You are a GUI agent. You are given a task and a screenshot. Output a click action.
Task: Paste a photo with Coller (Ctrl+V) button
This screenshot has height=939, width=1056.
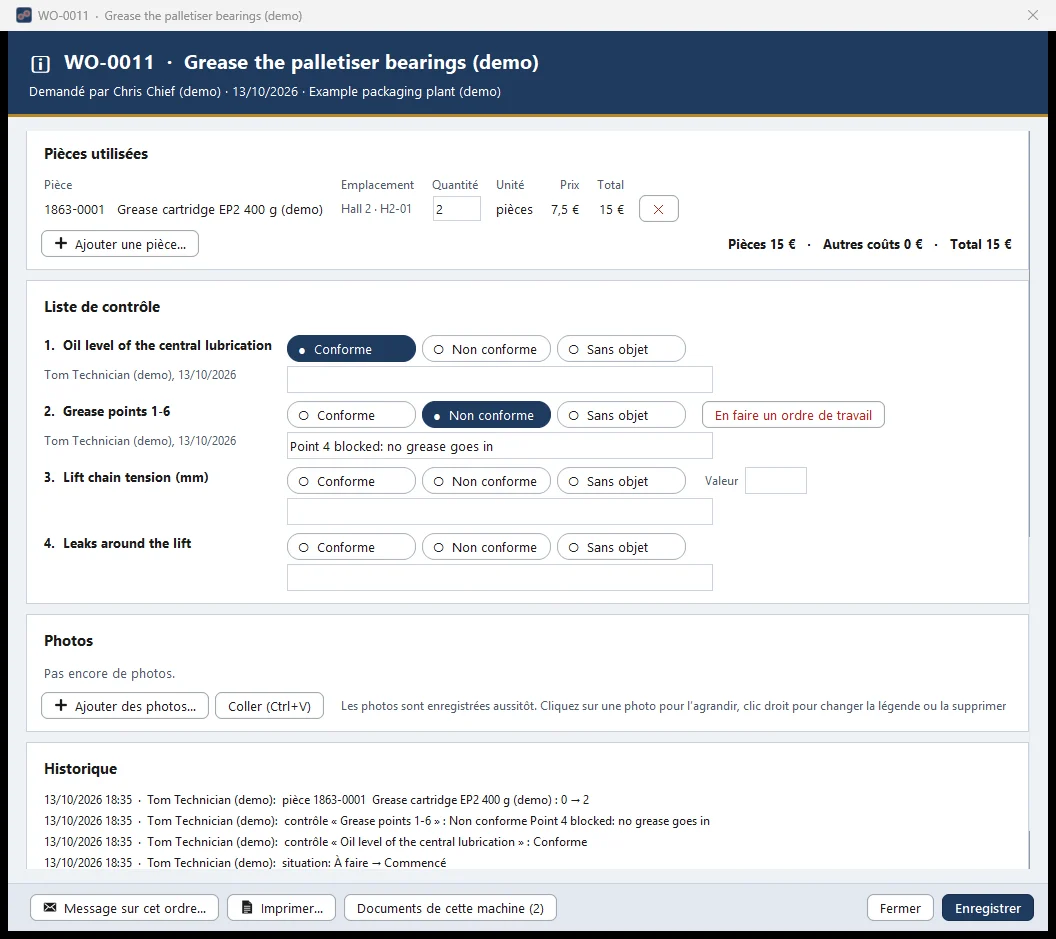click(269, 706)
